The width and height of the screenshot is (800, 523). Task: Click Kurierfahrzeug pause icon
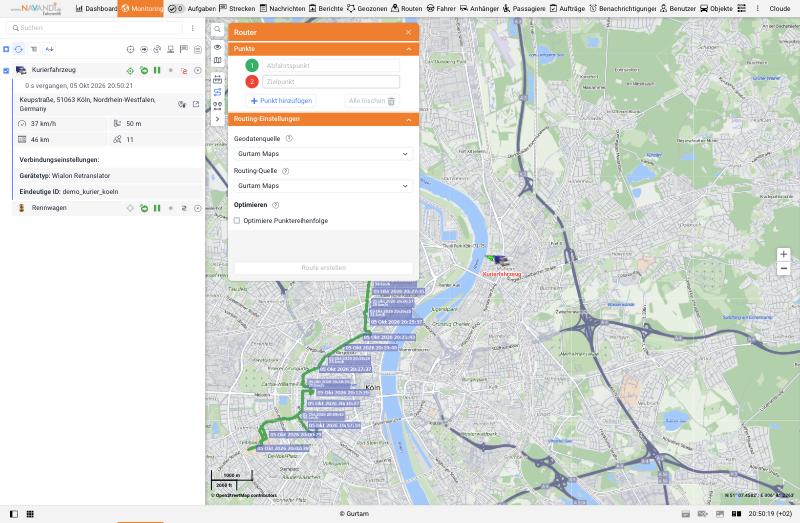157,71
